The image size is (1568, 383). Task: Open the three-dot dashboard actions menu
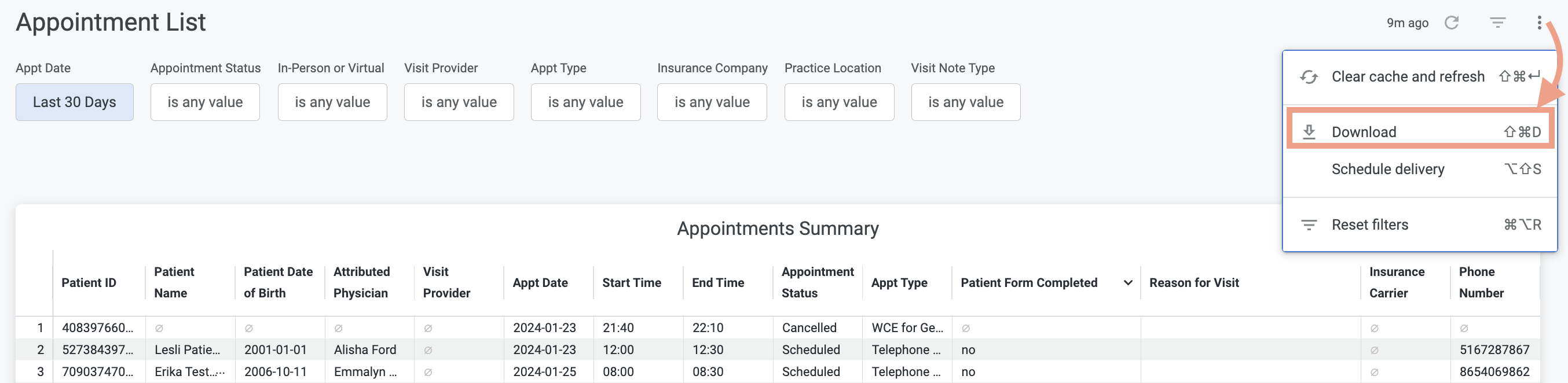click(x=1540, y=23)
